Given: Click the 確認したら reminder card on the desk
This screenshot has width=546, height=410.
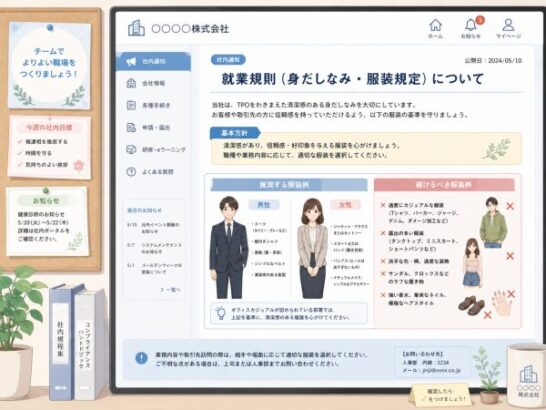Looking at the screenshot, I should (x=443, y=395).
